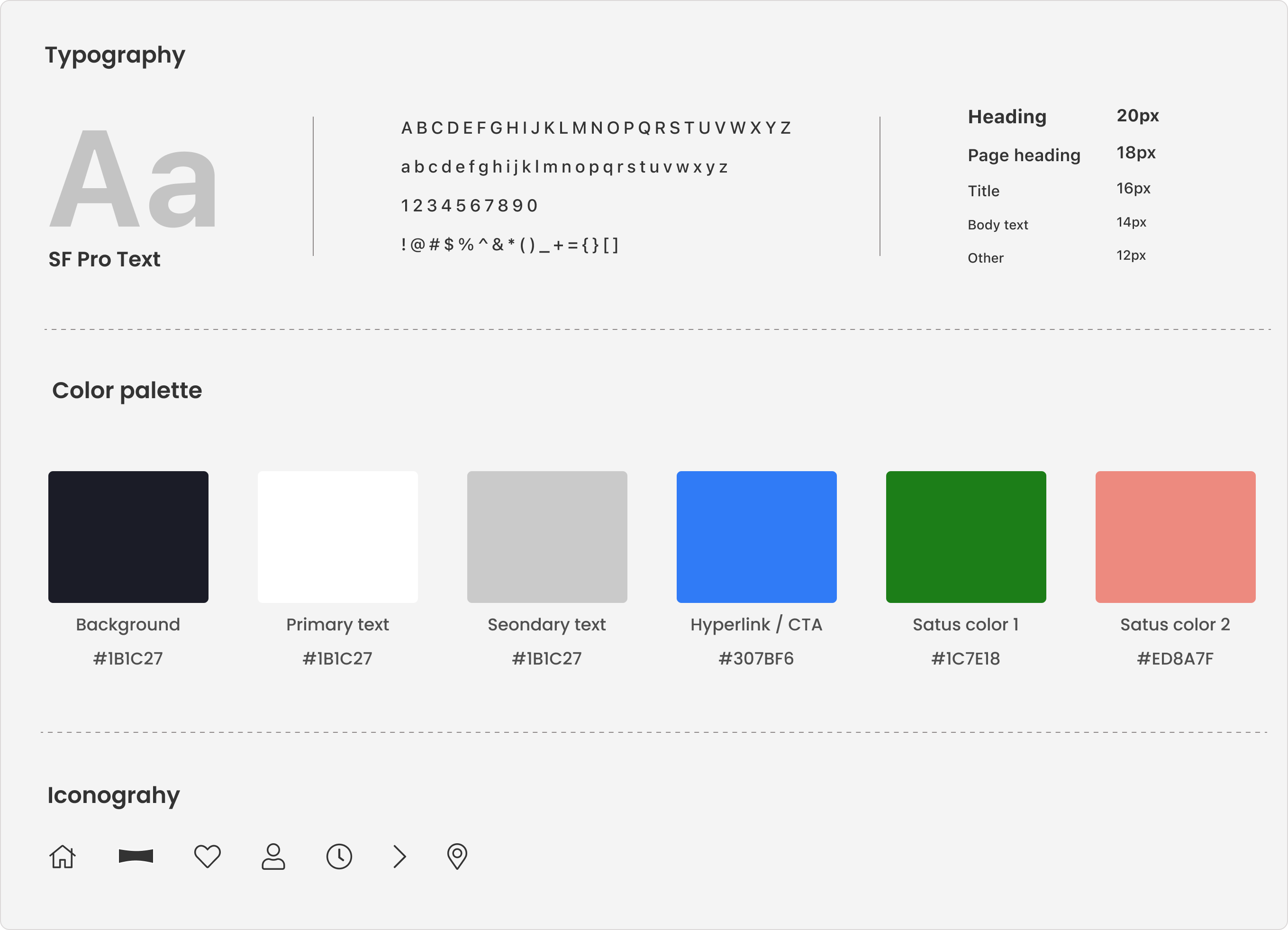Click the uppercase alphabet sample line
1288x930 pixels.
(x=596, y=128)
